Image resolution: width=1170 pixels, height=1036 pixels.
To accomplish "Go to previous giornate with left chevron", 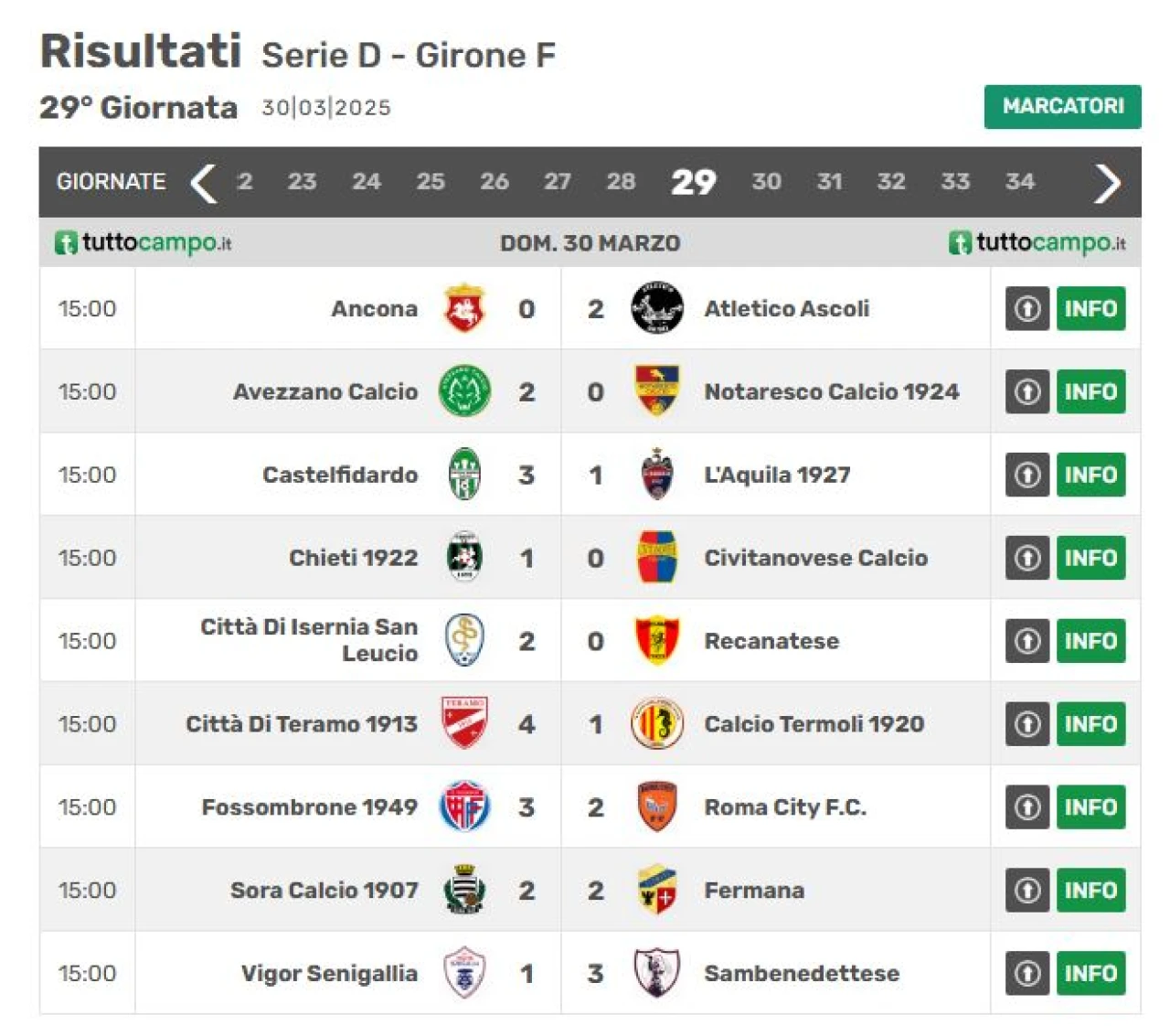I will pyautogui.click(x=203, y=183).
